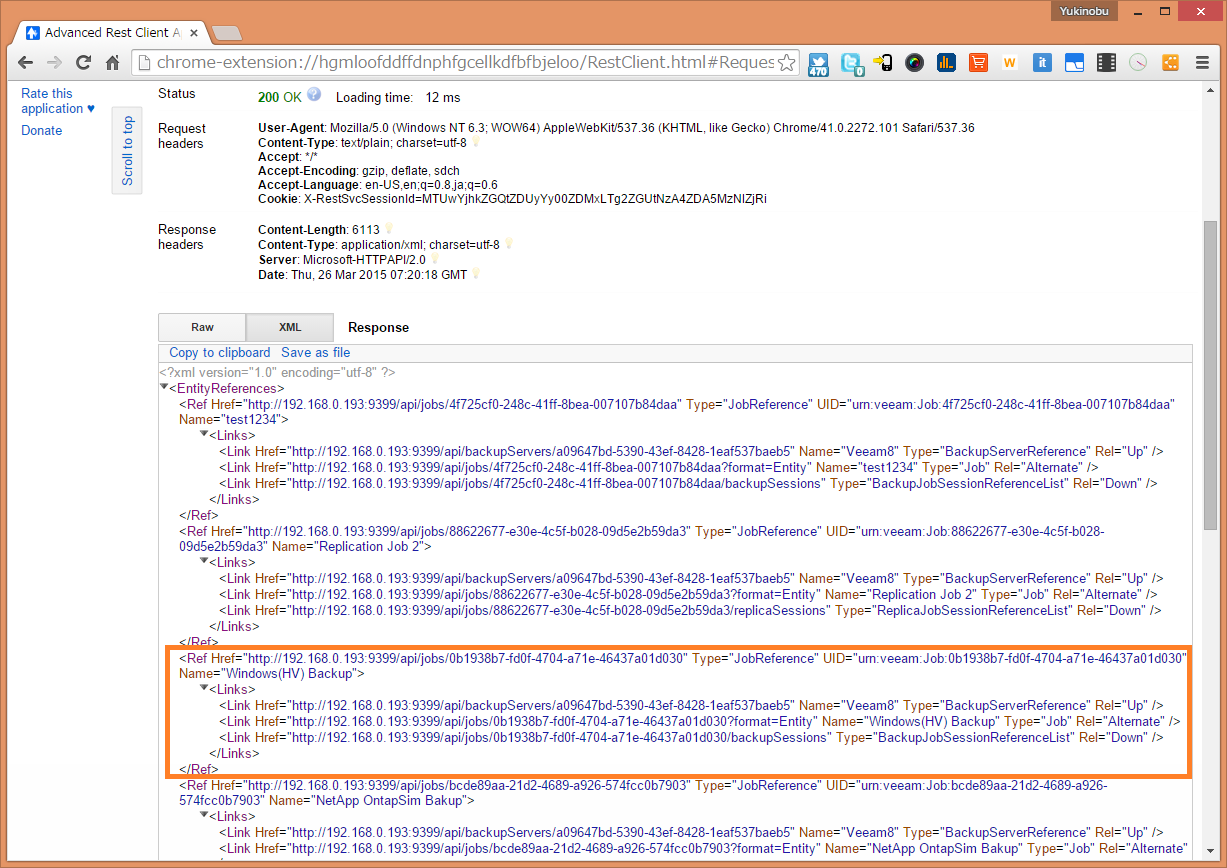1227x868 pixels.
Task: Click the chrome-extension URL address bar
Action: point(465,63)
